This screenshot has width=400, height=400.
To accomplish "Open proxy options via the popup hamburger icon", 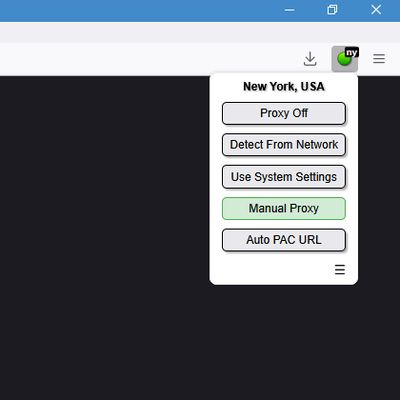I will [340, 269].
